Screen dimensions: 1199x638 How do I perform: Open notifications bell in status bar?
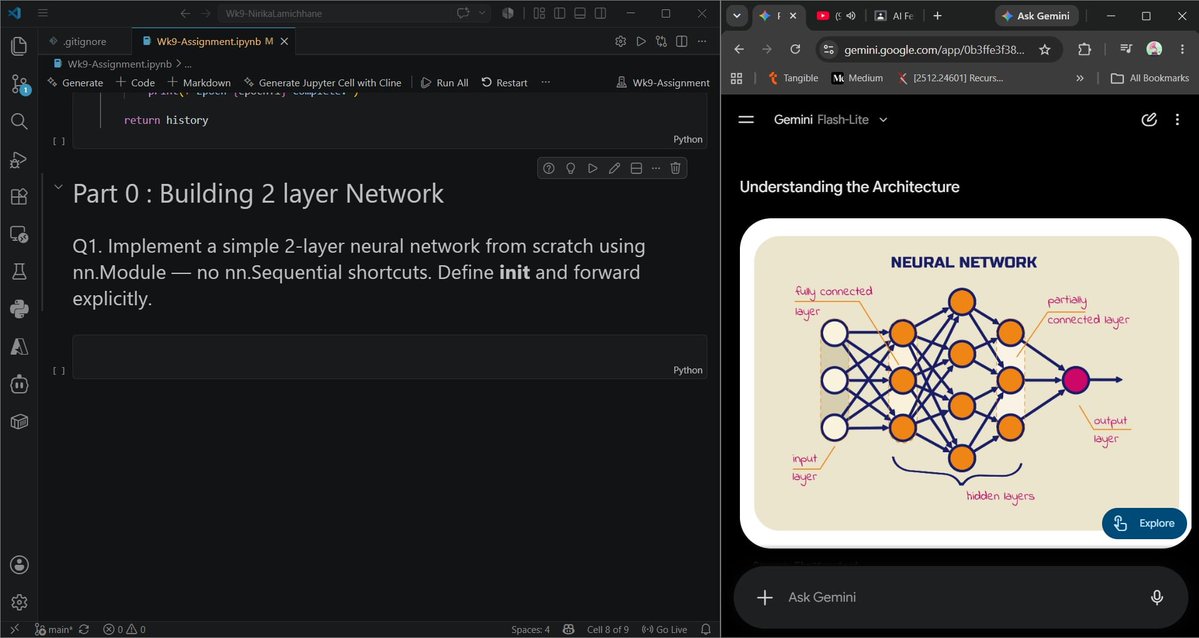click(706, 630)
